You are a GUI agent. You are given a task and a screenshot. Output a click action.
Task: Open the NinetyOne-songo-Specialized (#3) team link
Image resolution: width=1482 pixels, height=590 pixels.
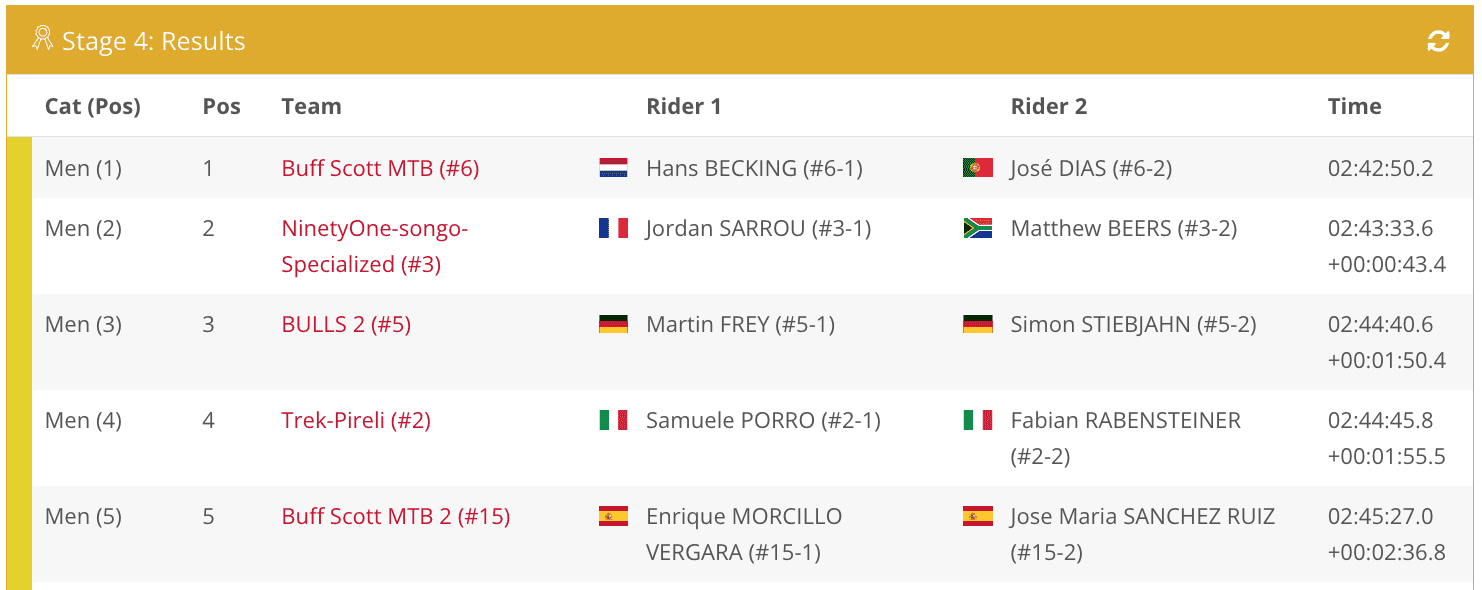coord(375,246)
